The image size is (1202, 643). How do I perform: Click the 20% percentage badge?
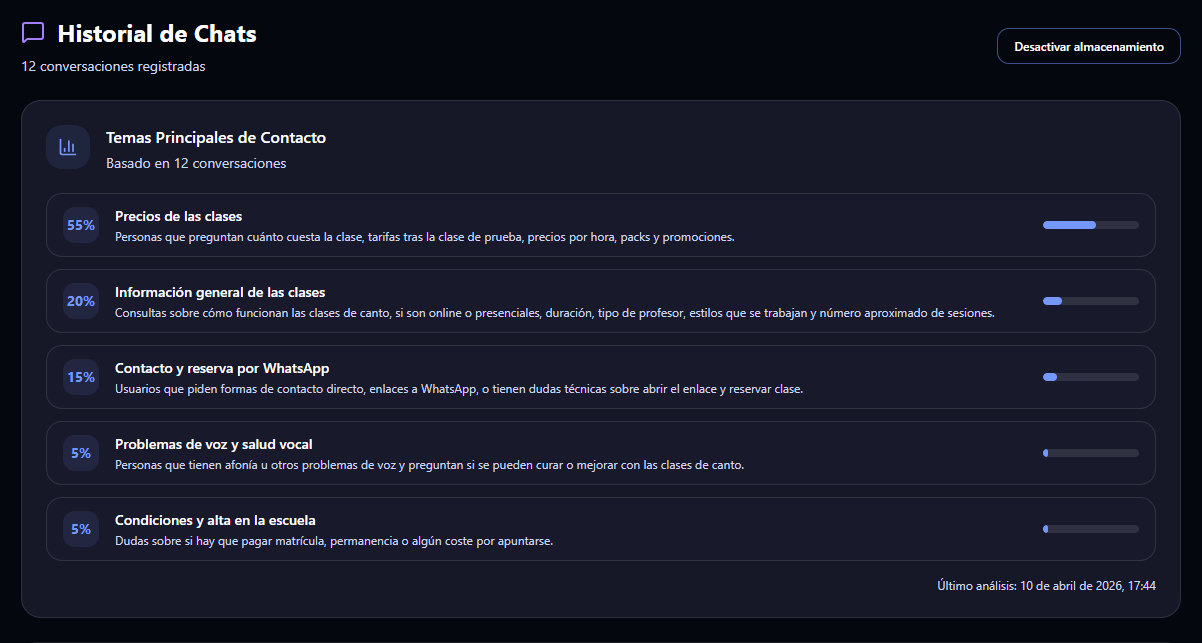[81, 301]
